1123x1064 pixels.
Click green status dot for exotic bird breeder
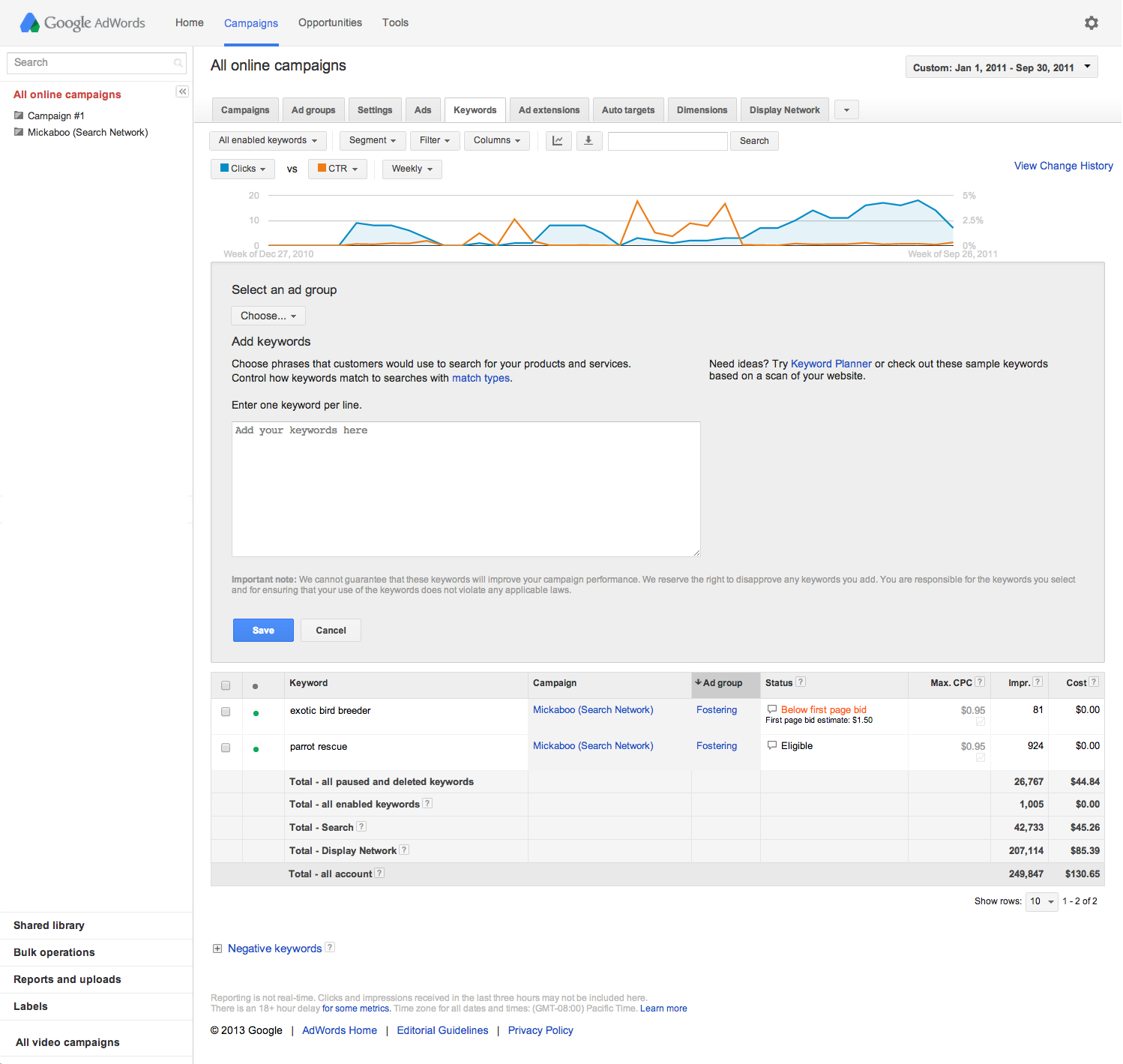coord(256,713)
